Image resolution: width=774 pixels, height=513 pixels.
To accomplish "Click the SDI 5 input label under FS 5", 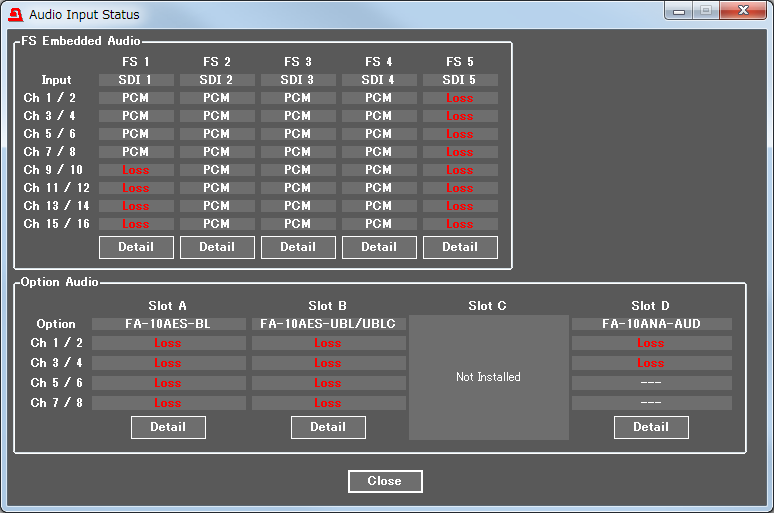I will 460,80.
